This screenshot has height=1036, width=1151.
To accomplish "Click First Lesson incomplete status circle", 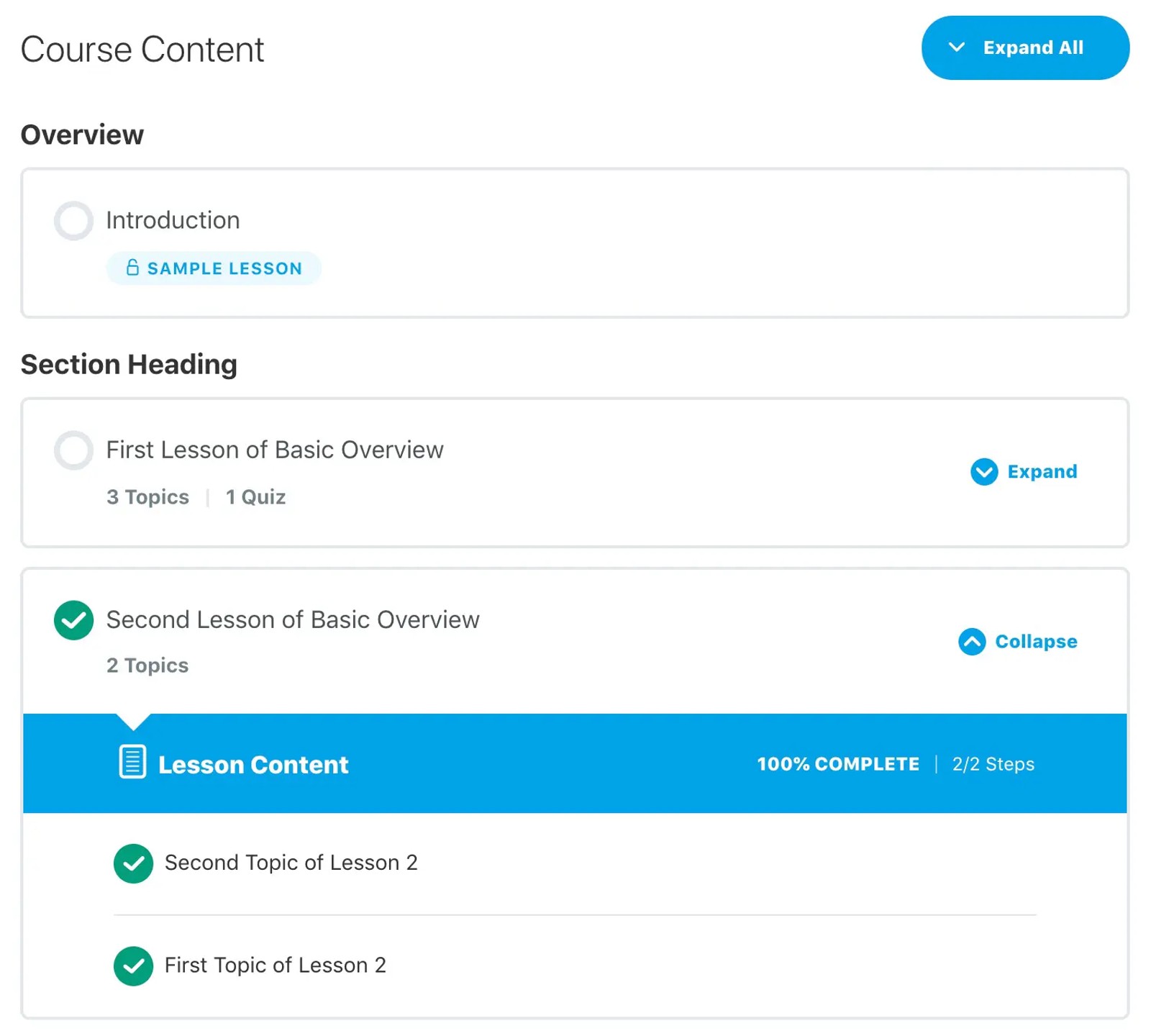I will (73, 450).
